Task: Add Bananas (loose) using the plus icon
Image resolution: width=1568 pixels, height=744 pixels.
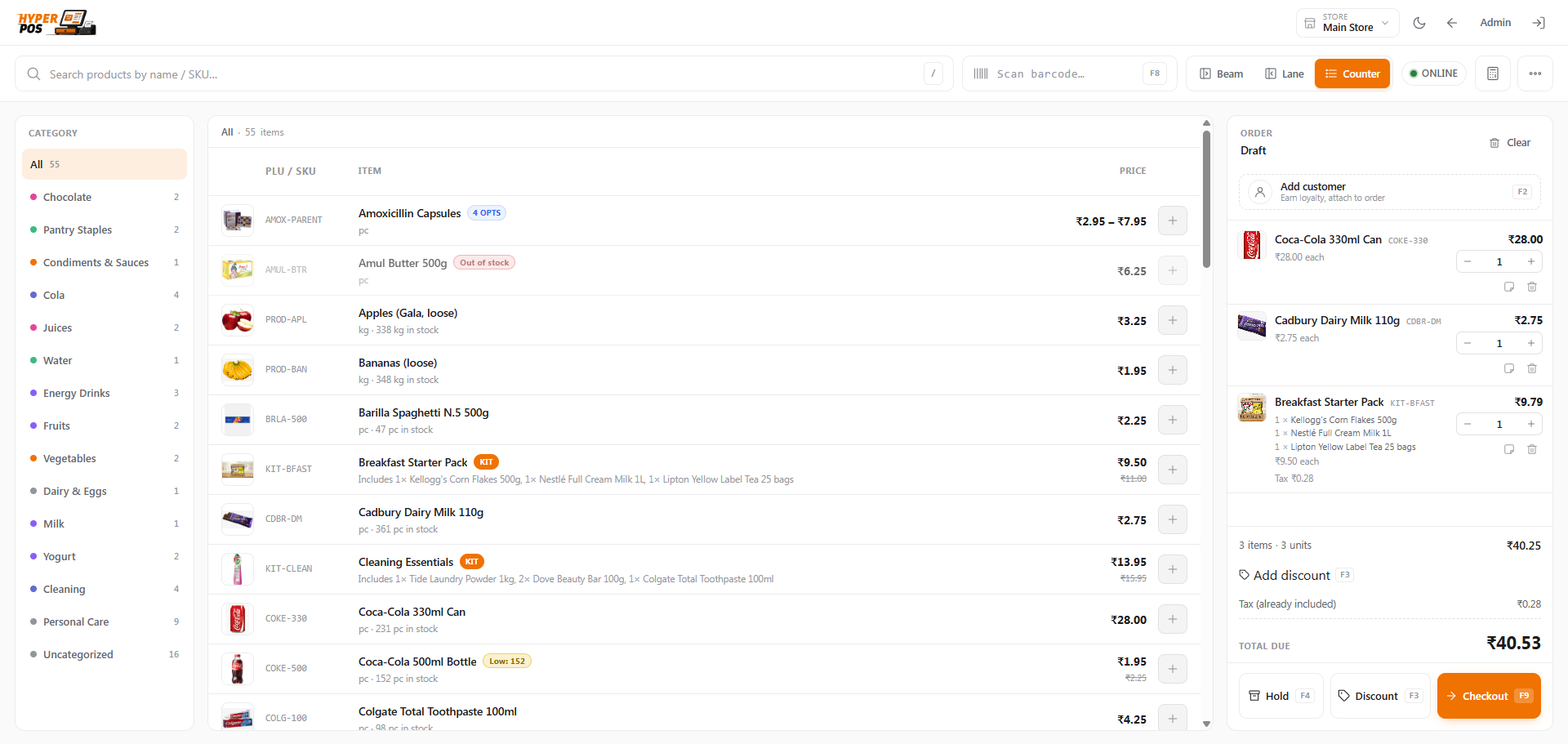Action: coord(1173,370)
